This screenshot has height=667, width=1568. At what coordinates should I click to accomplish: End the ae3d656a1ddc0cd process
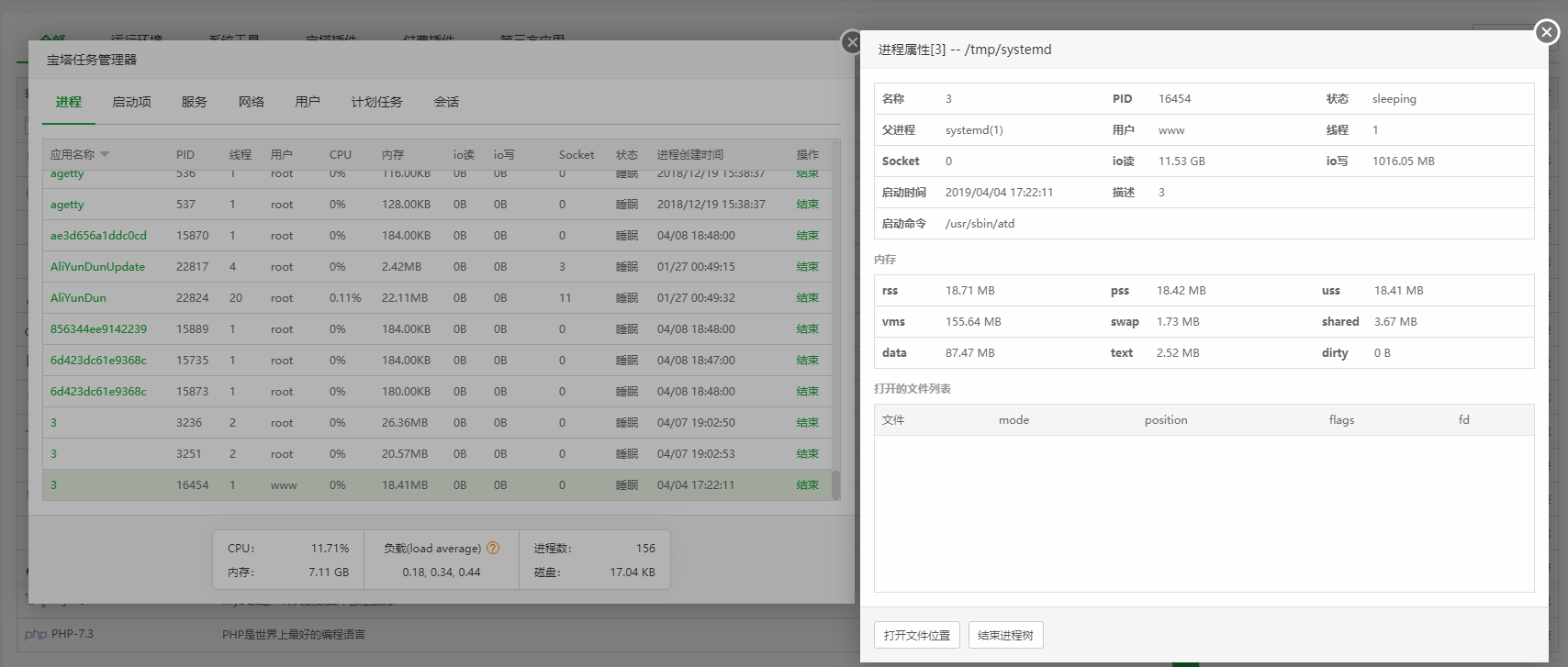[x=808, y=235]
